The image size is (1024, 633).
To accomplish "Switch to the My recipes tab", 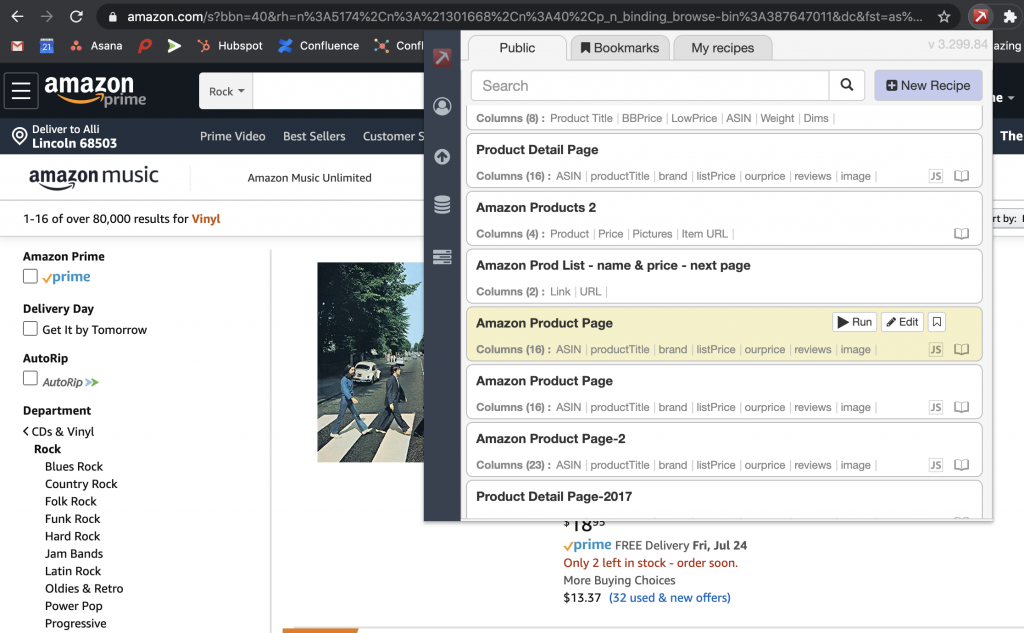I will (722, 47).
